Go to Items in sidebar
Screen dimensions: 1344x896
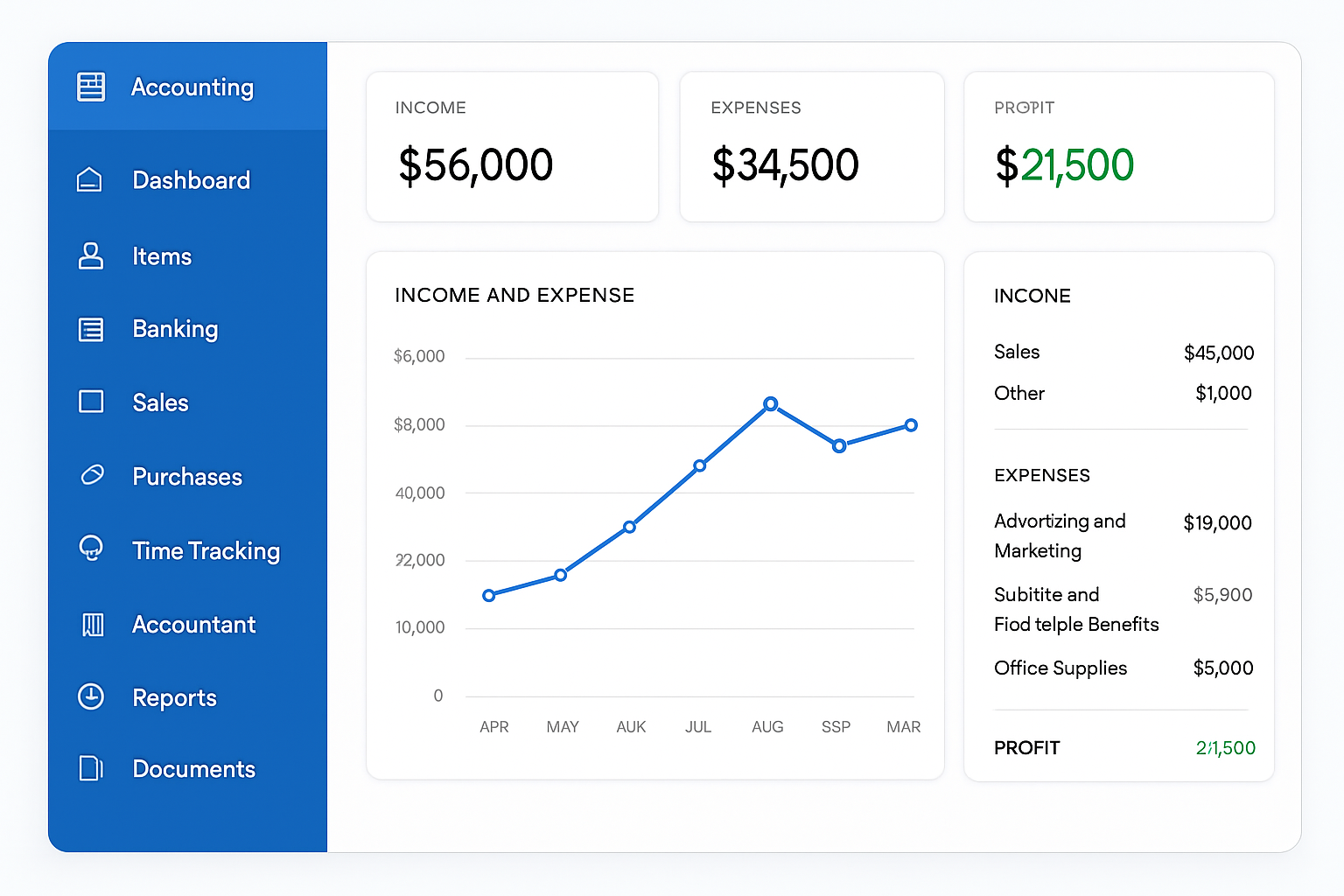tap(162, 256)
